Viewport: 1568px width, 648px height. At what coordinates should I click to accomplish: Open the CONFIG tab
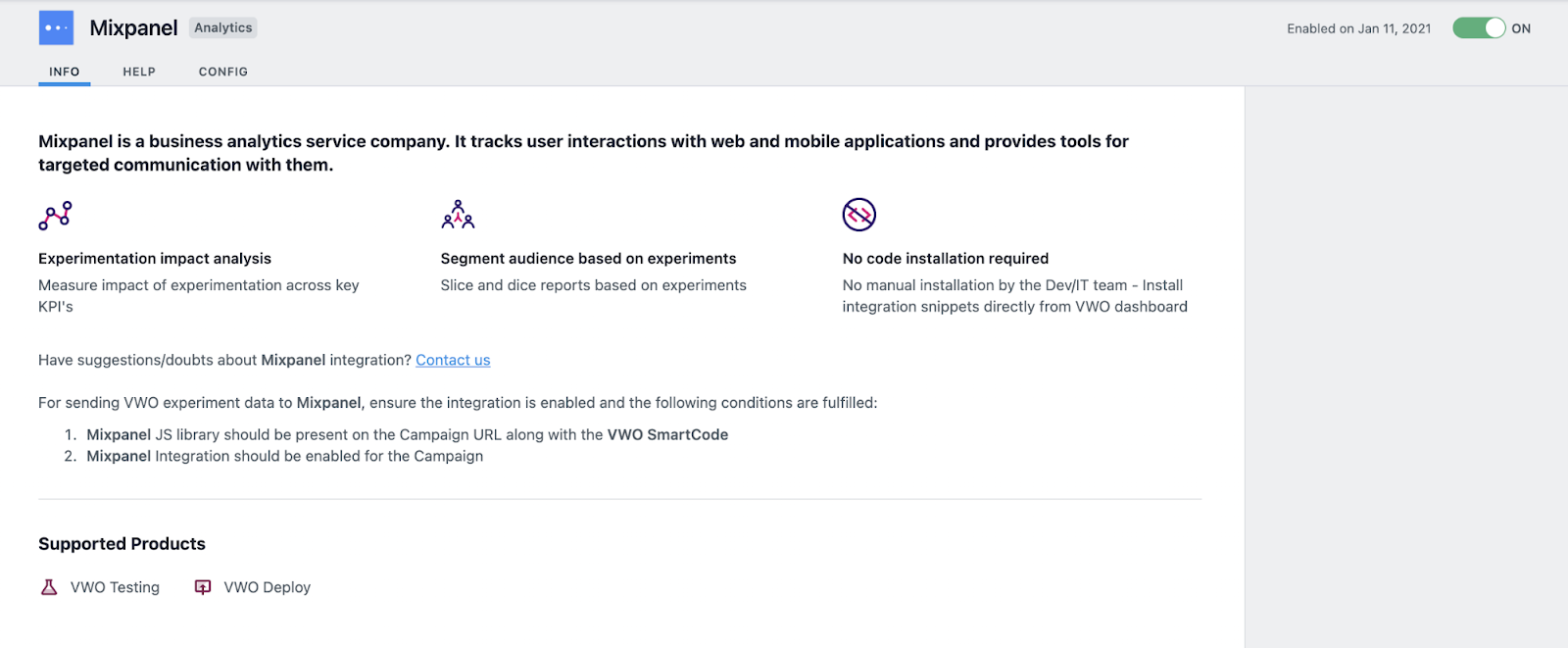click(x=223, y=72)
